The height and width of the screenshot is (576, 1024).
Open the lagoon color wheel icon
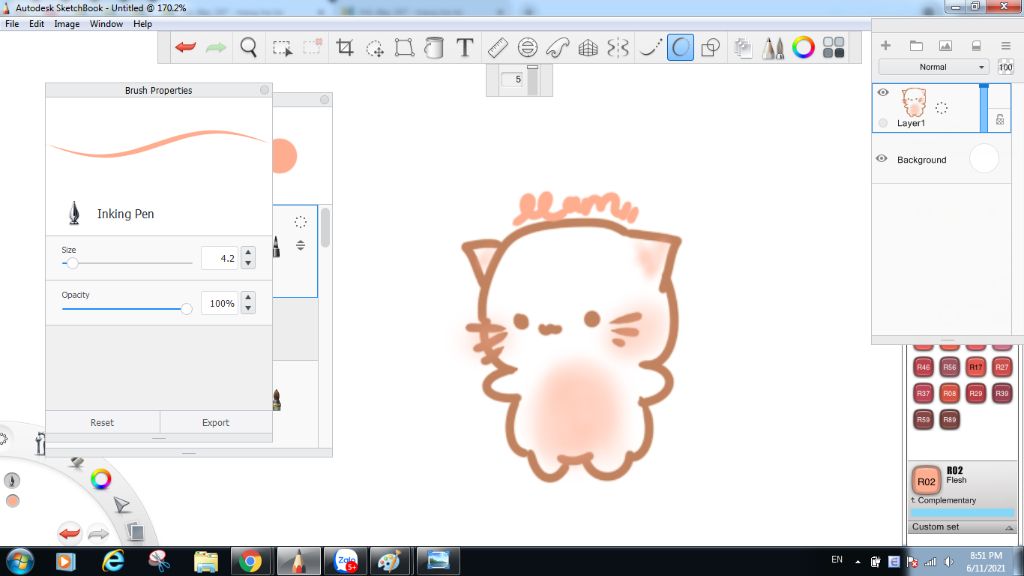pyautogui.click(x=101, y=479)
